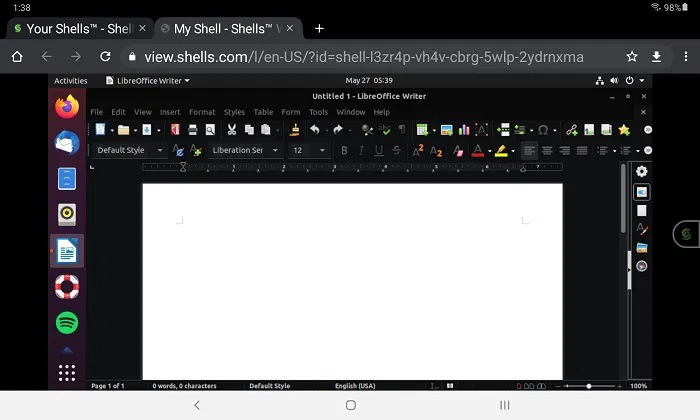Open the font size 12 dropdown

(x=322, y=151)
